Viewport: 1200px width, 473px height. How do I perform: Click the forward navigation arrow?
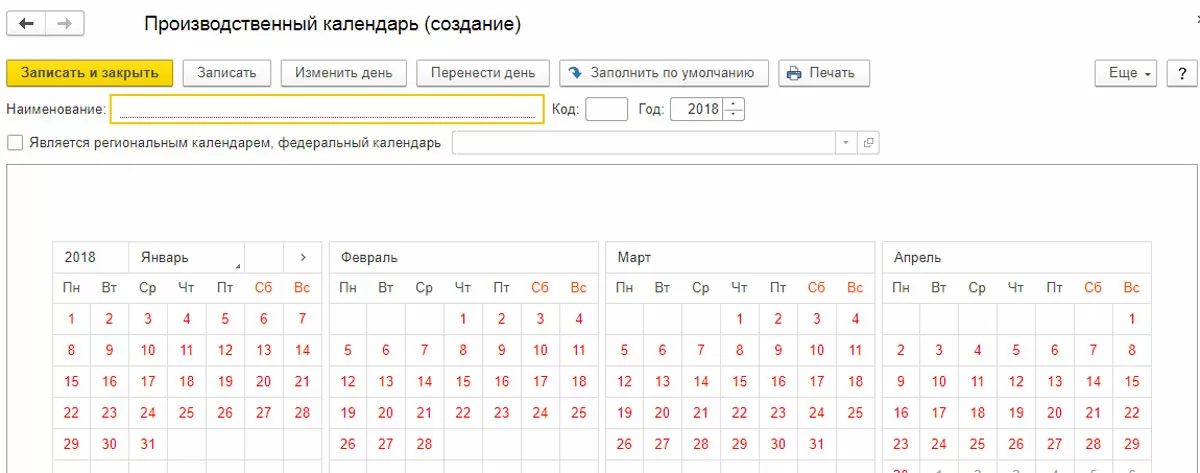tap(64, 23)
